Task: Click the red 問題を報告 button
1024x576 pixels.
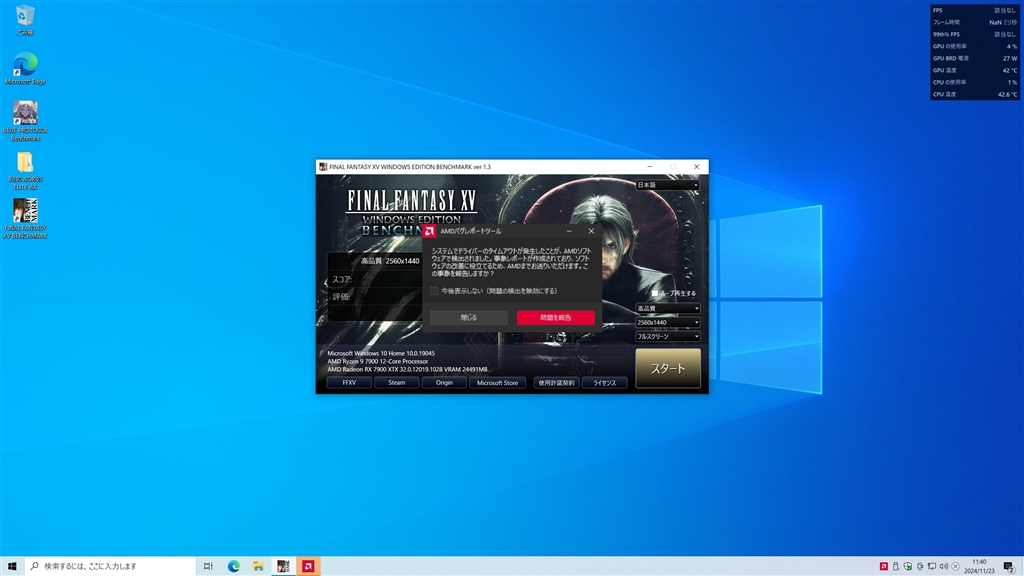Action: point(556,317)
